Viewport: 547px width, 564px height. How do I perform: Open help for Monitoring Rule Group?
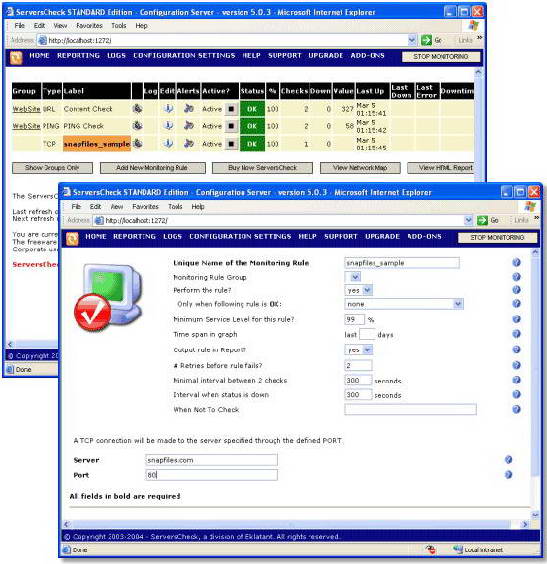(x=516, y=277)
